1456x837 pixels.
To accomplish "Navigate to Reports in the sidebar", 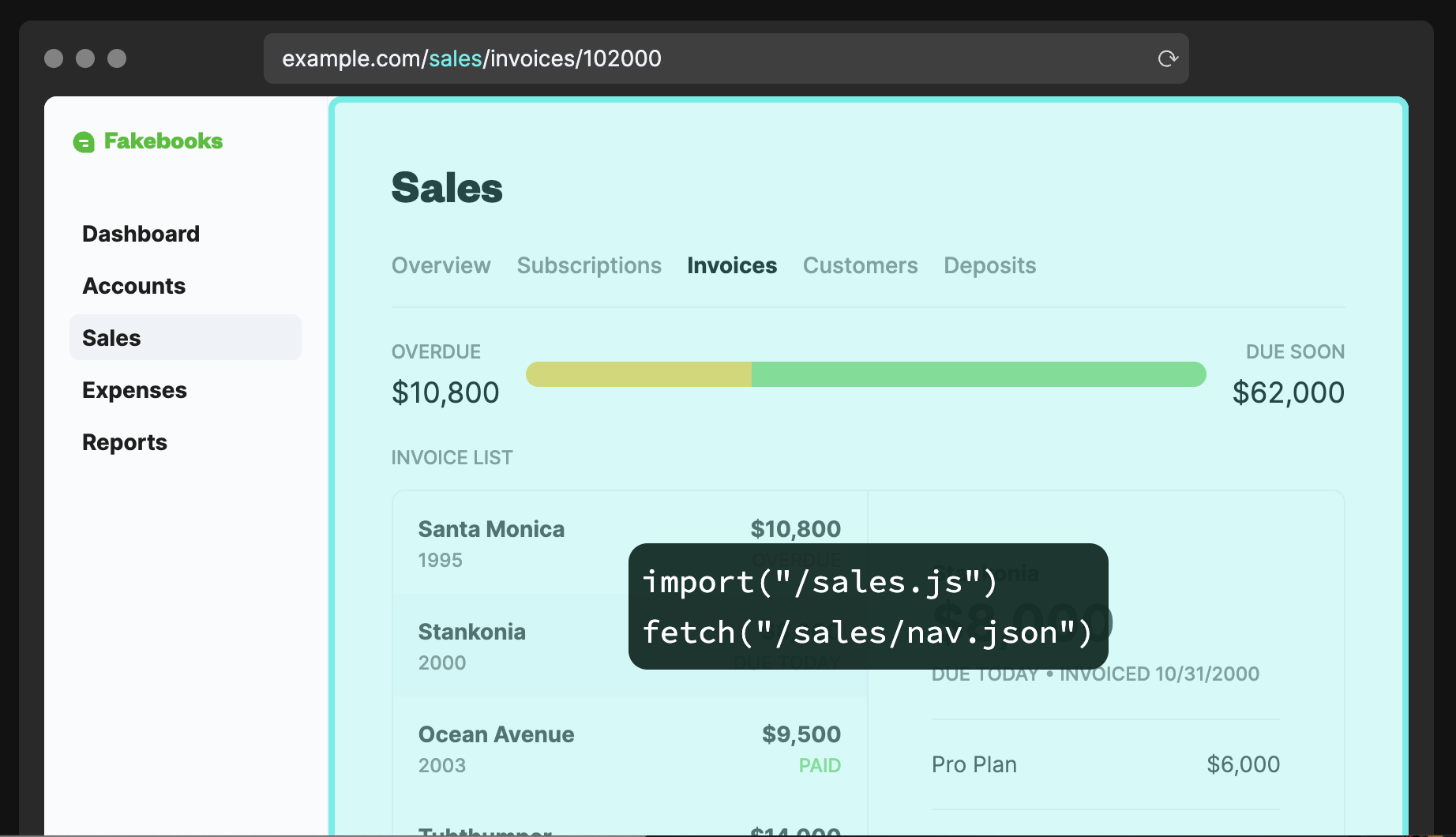I will [x=125, y=442].
